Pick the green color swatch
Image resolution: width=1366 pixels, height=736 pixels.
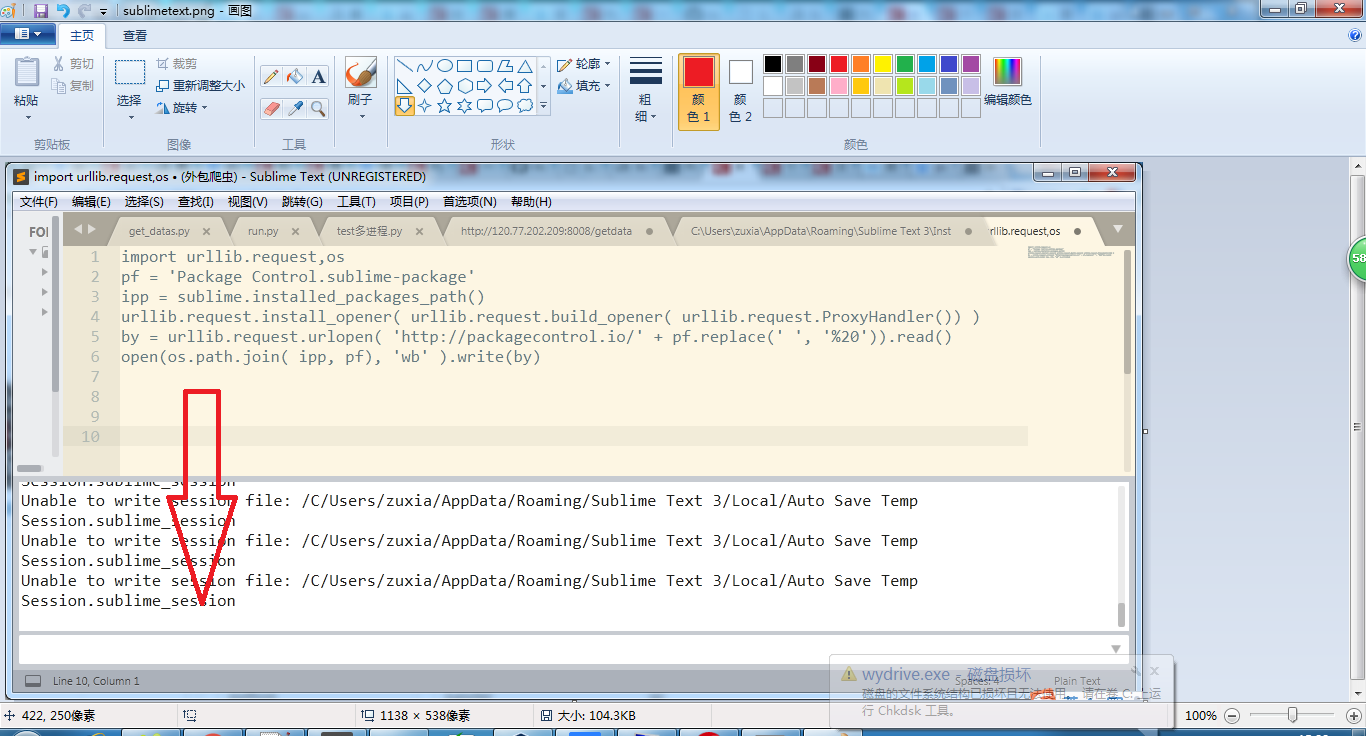point(905,64)
